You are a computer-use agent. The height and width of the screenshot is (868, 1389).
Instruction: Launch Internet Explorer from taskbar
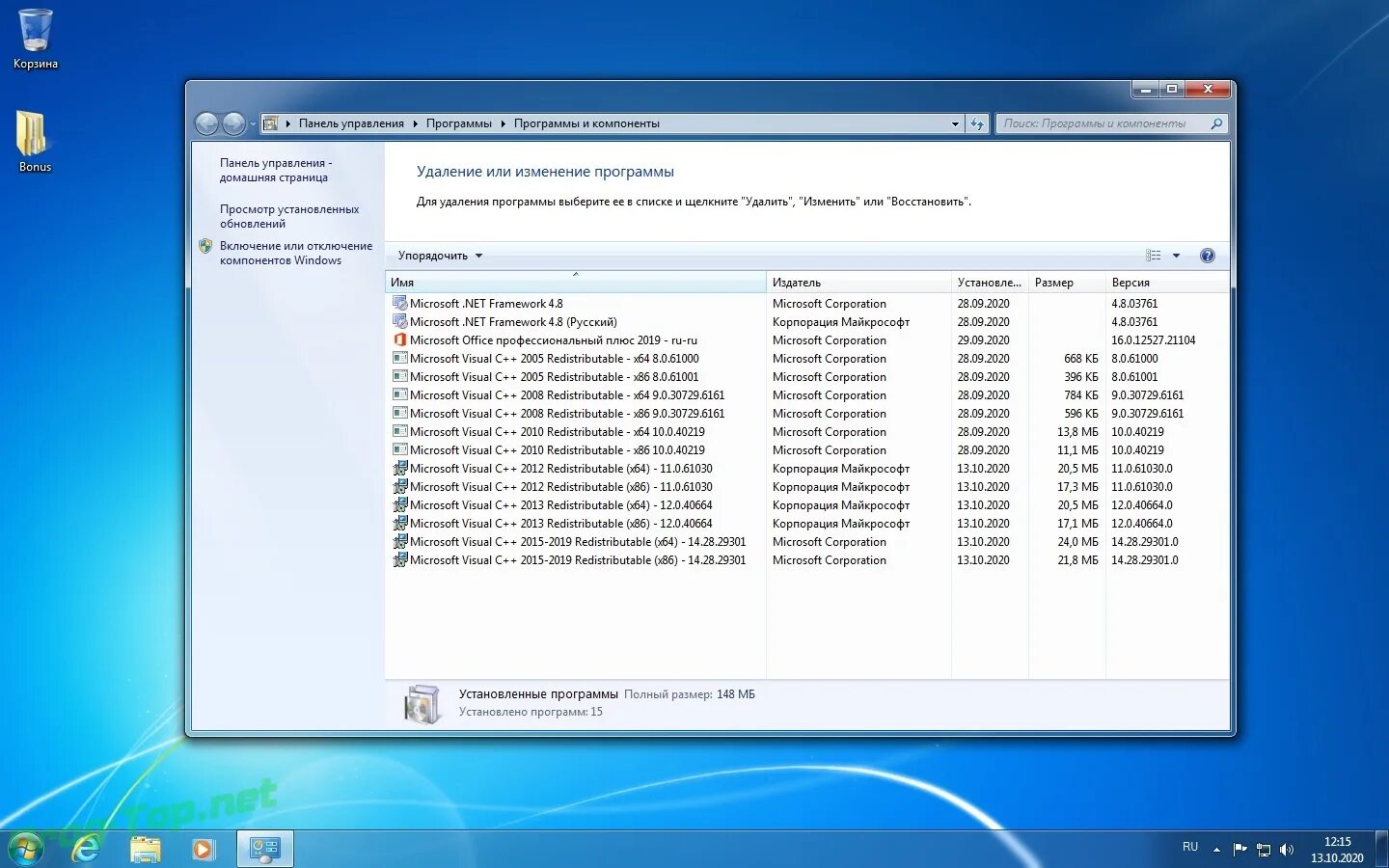coord(87,849)
